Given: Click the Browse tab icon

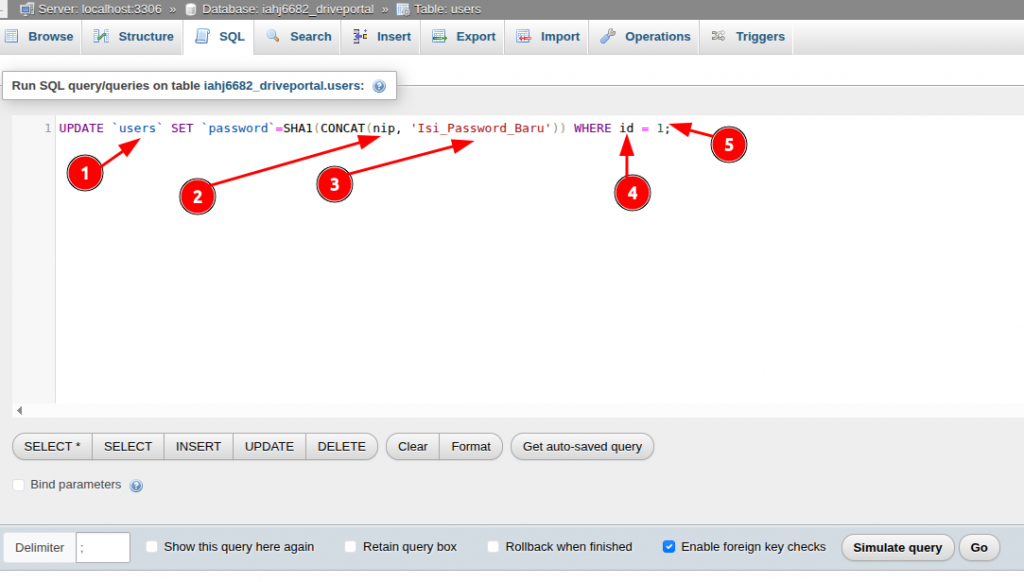Looking at the screenshot, I should [x=13, y=36].
